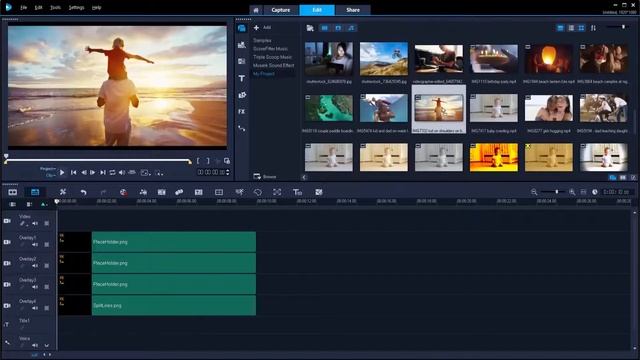Open the Multi-Camera Editor

[219, 192]
